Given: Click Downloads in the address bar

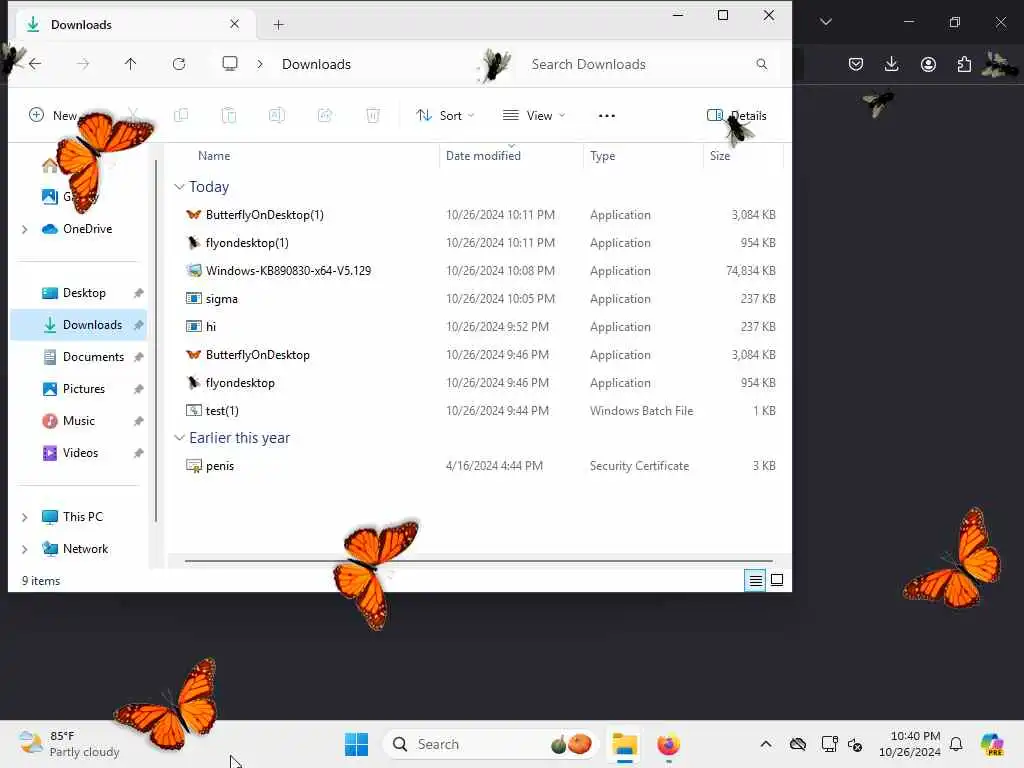Looking at the screenshot, I should tap(316, 64).
